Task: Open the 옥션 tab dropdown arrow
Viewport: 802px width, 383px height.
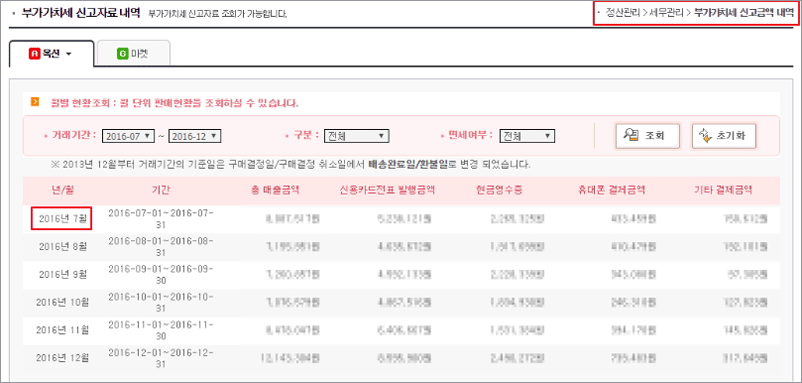Action: pyautogui.click(x=69, y=54)
